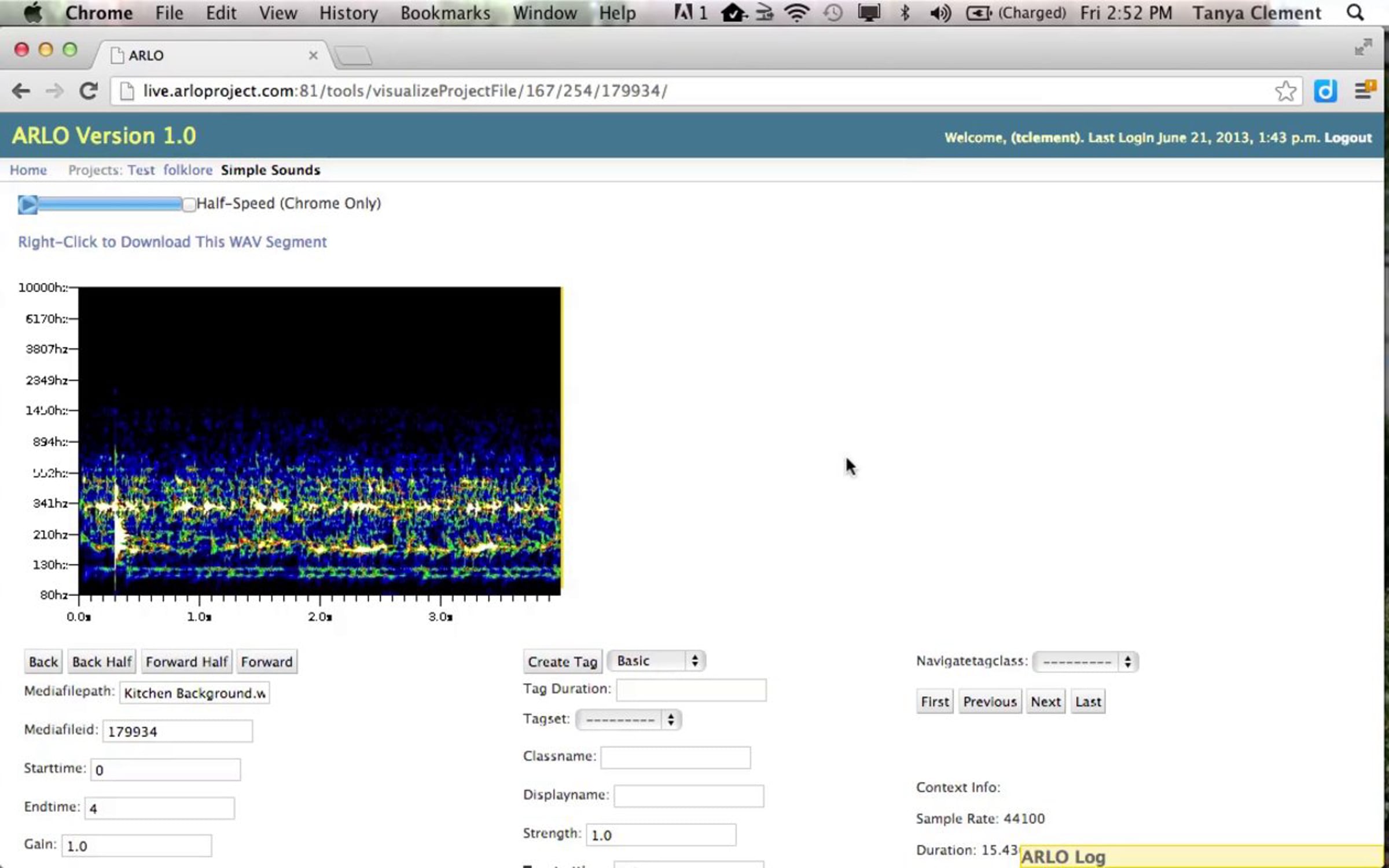The image size is (1389, 868).
Task: Click the folklore project link
Action: point(188,170)
